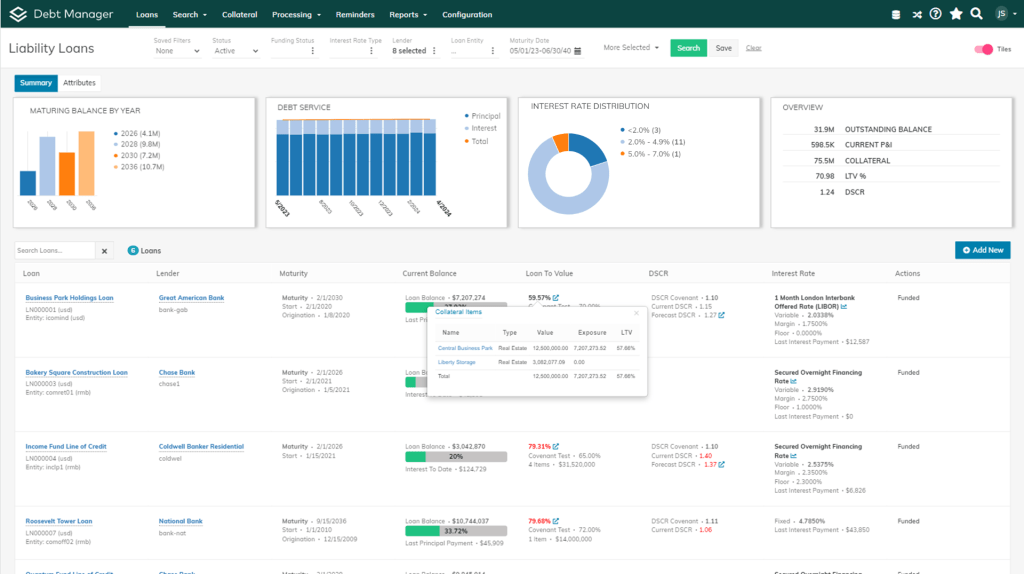The height and width of the screenshot is (574, 1024).
Task: Click the magnifying glass search icon
Action: click(x=976, y=14)
